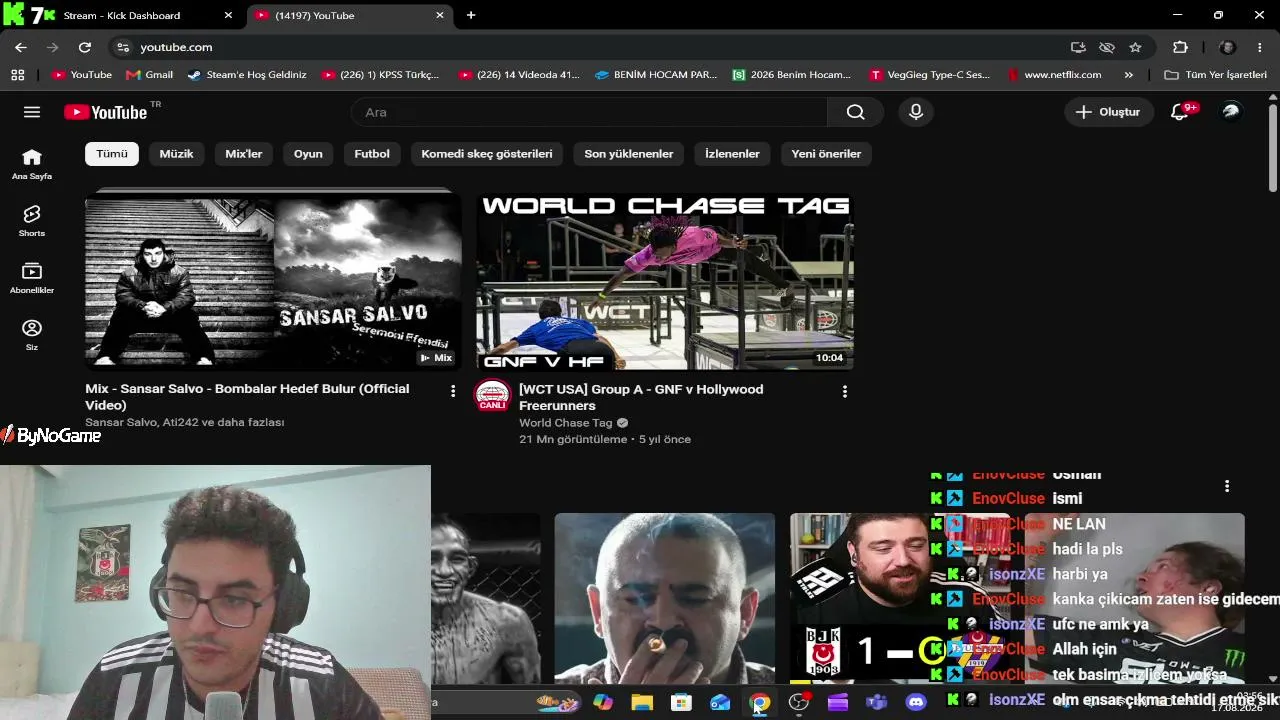
Task: Close the (14197) YouTube tab
Action: coord(439,16)
